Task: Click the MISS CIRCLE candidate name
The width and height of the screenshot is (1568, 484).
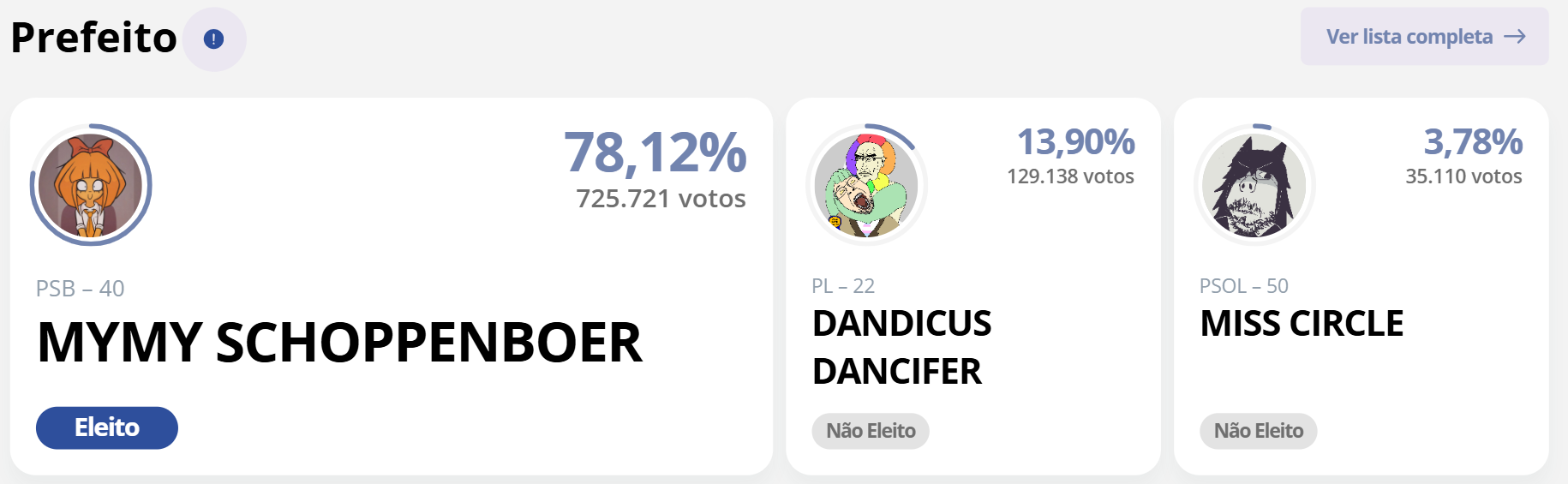Action: [1302, 324]
